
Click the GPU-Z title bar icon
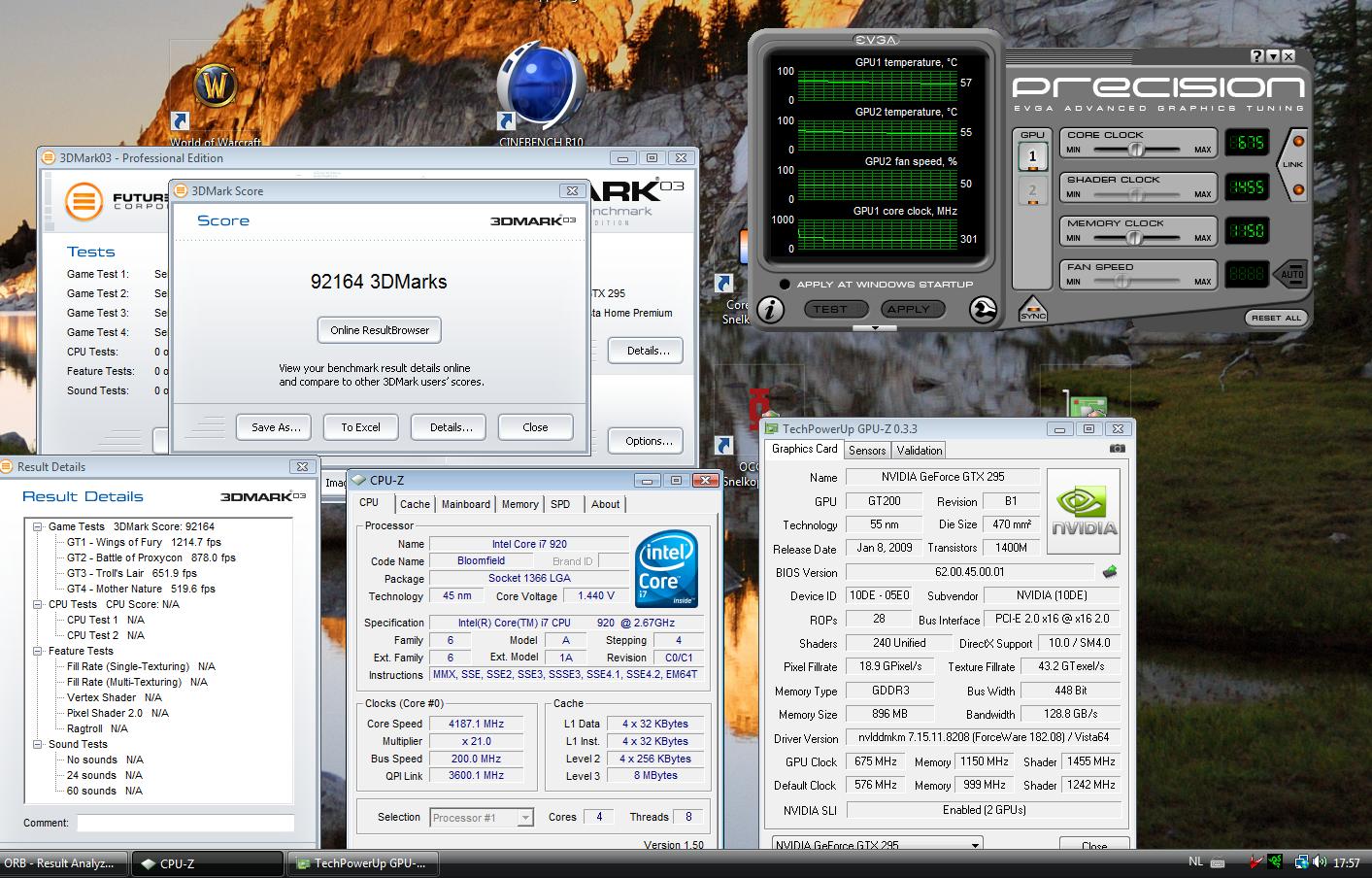[772, 428]
